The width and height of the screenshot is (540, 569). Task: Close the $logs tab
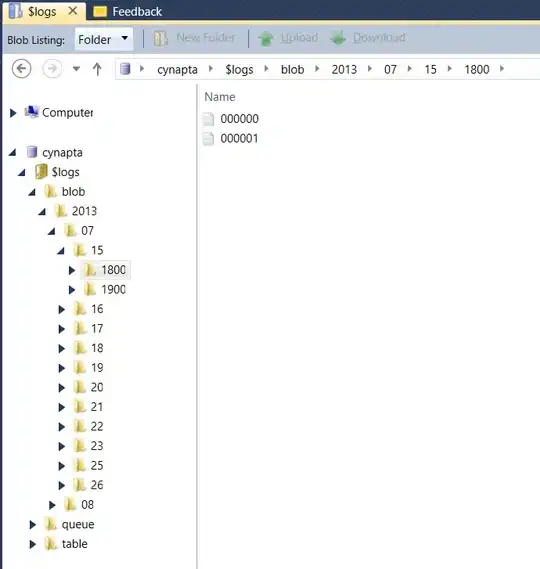73,11
